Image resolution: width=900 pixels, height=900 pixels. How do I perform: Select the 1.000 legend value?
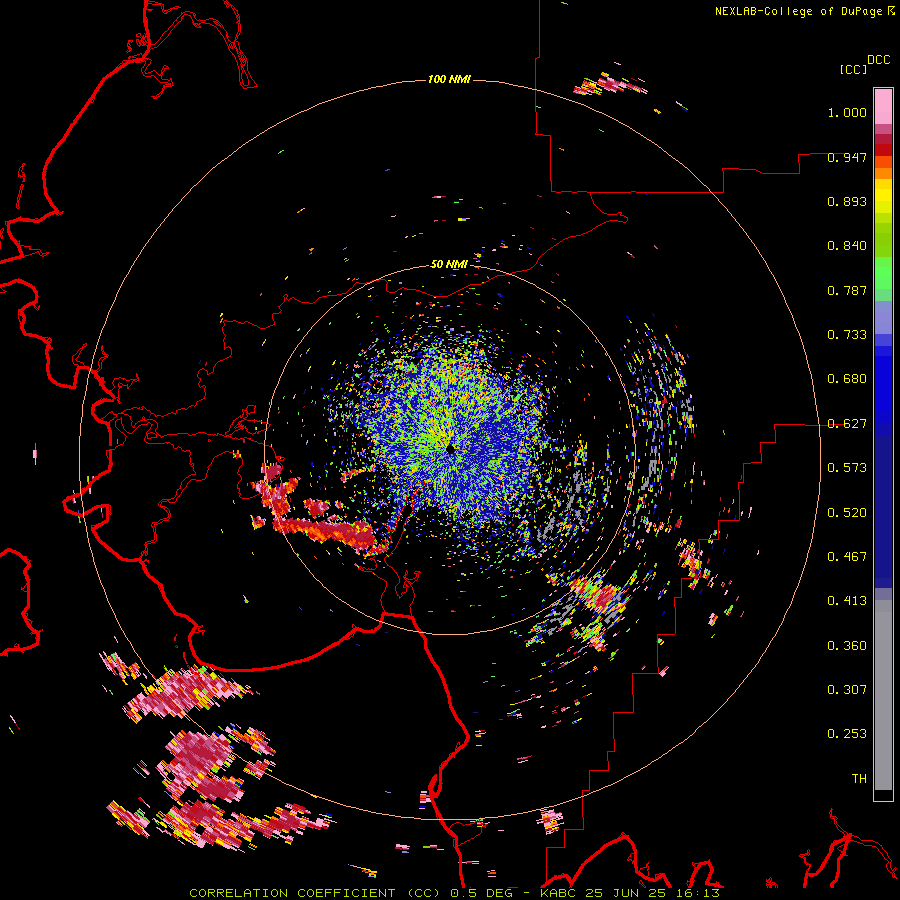pos(847,112)
